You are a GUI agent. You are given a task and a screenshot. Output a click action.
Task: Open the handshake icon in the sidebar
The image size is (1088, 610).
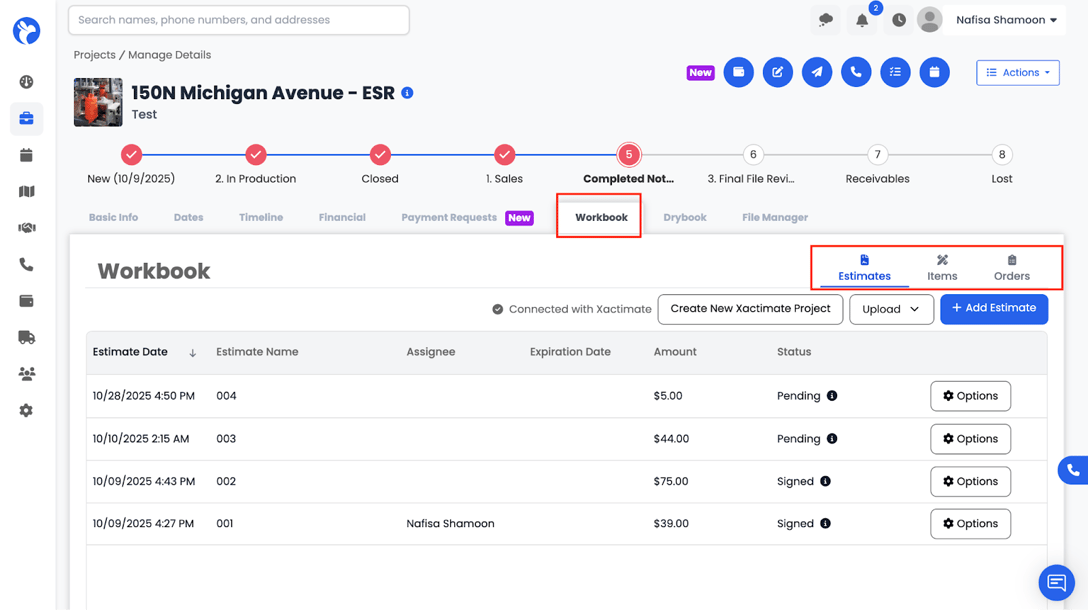(x=26, y=228)
